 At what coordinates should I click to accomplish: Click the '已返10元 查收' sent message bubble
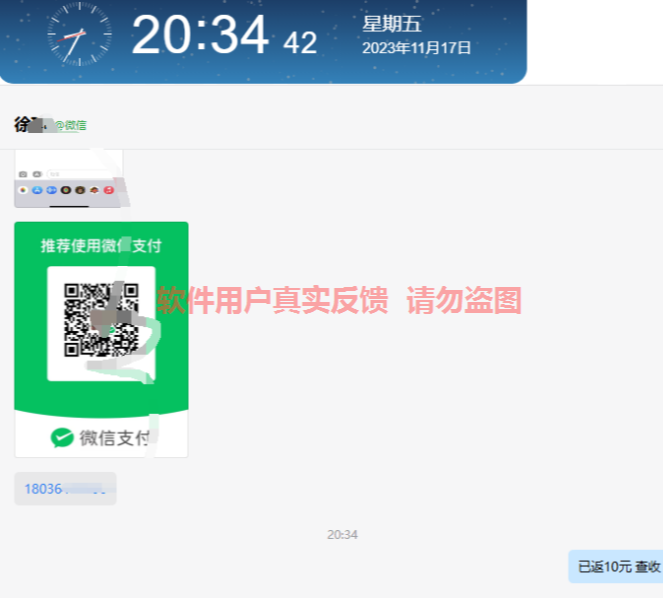618,567
